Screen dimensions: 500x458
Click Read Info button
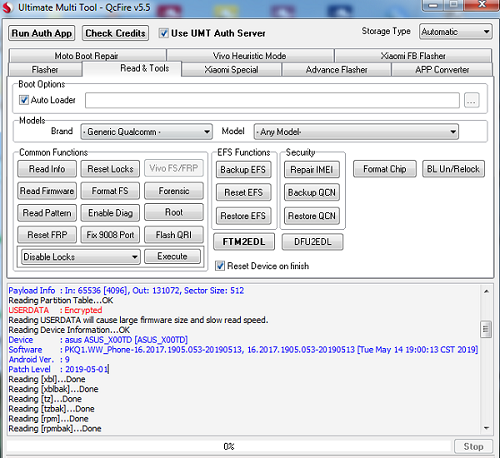[47, 169]
